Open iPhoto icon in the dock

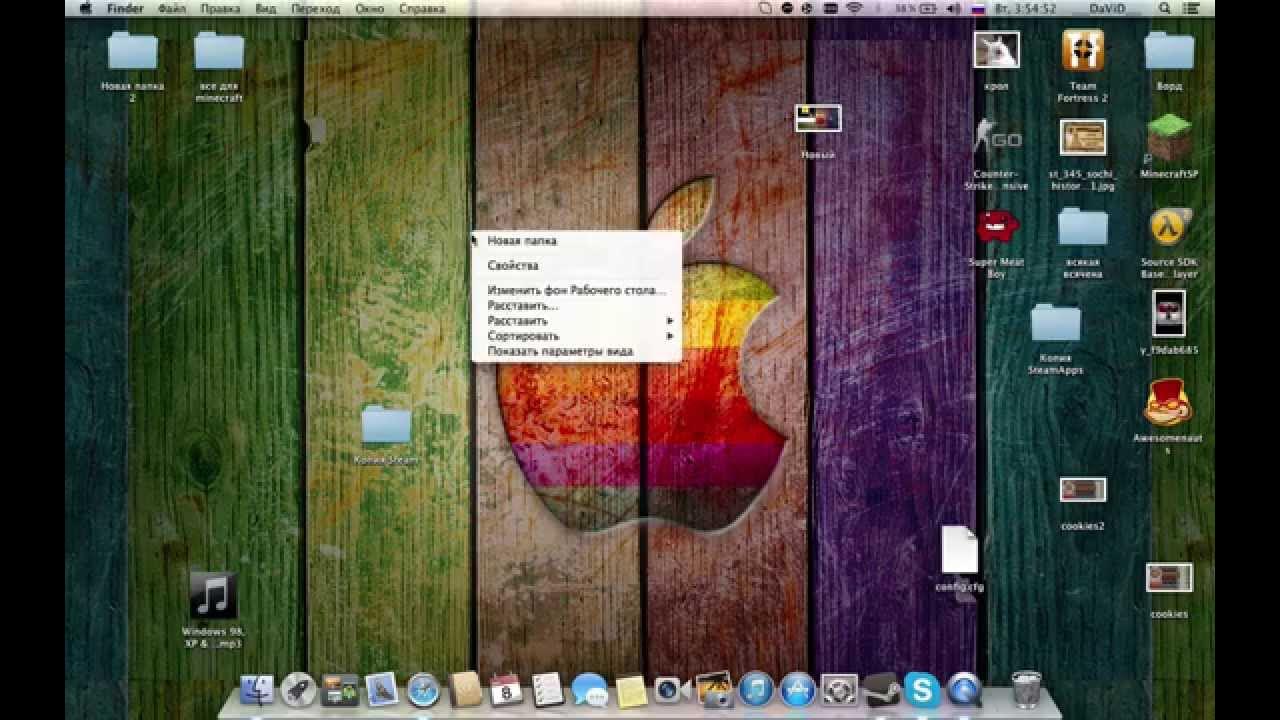[x=714, y=689]
